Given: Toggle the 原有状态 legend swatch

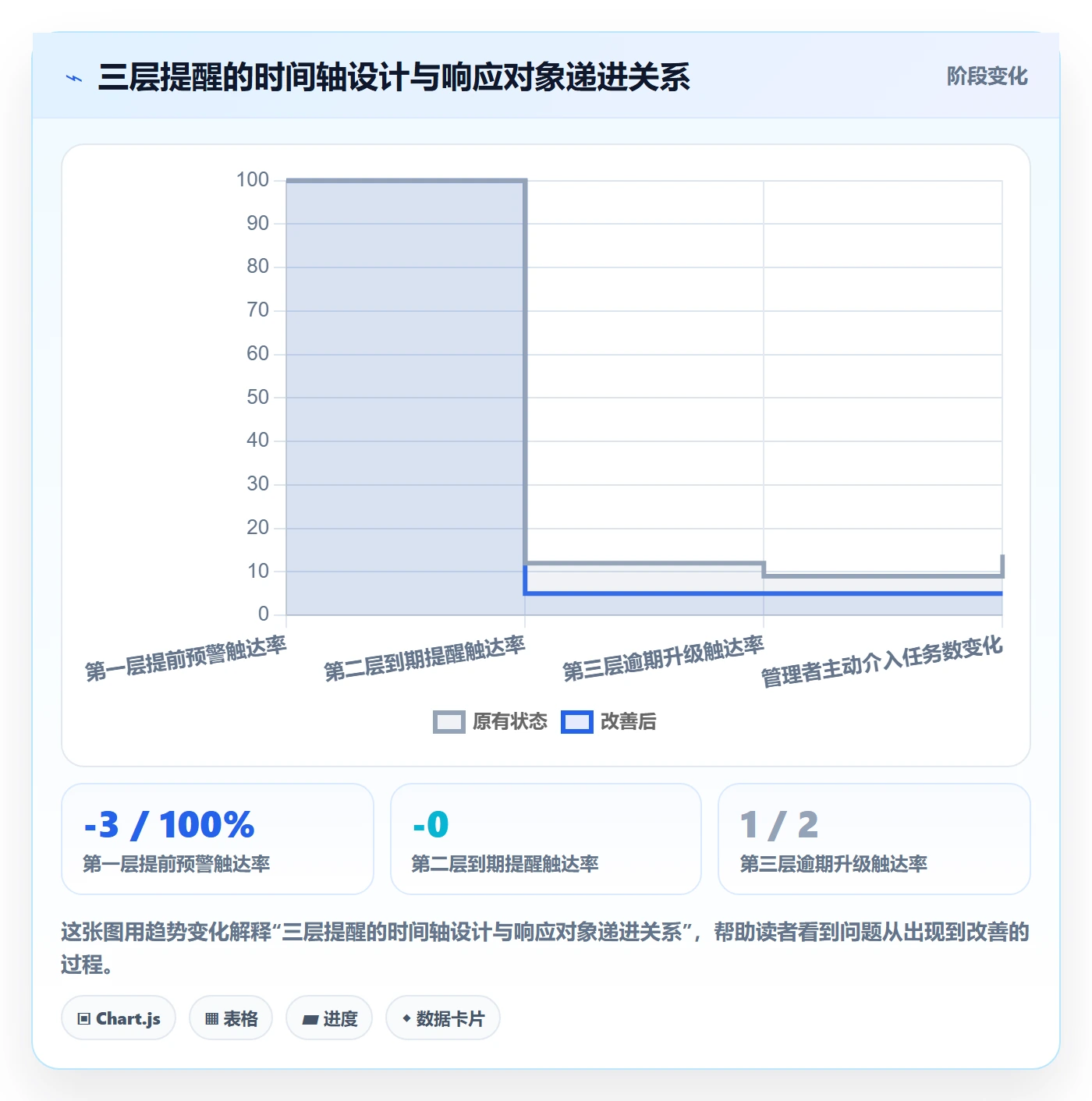Looking at the screenshot, I should click(448, 722).
